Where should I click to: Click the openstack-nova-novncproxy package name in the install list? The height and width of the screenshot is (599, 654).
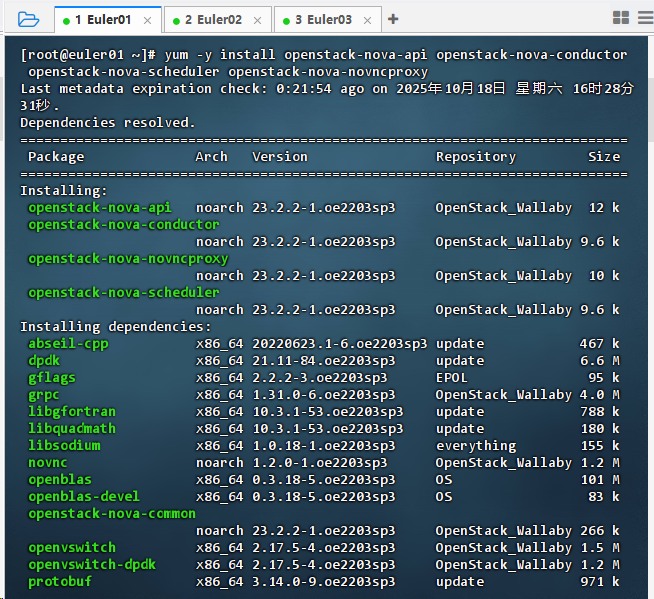[128, 259]
